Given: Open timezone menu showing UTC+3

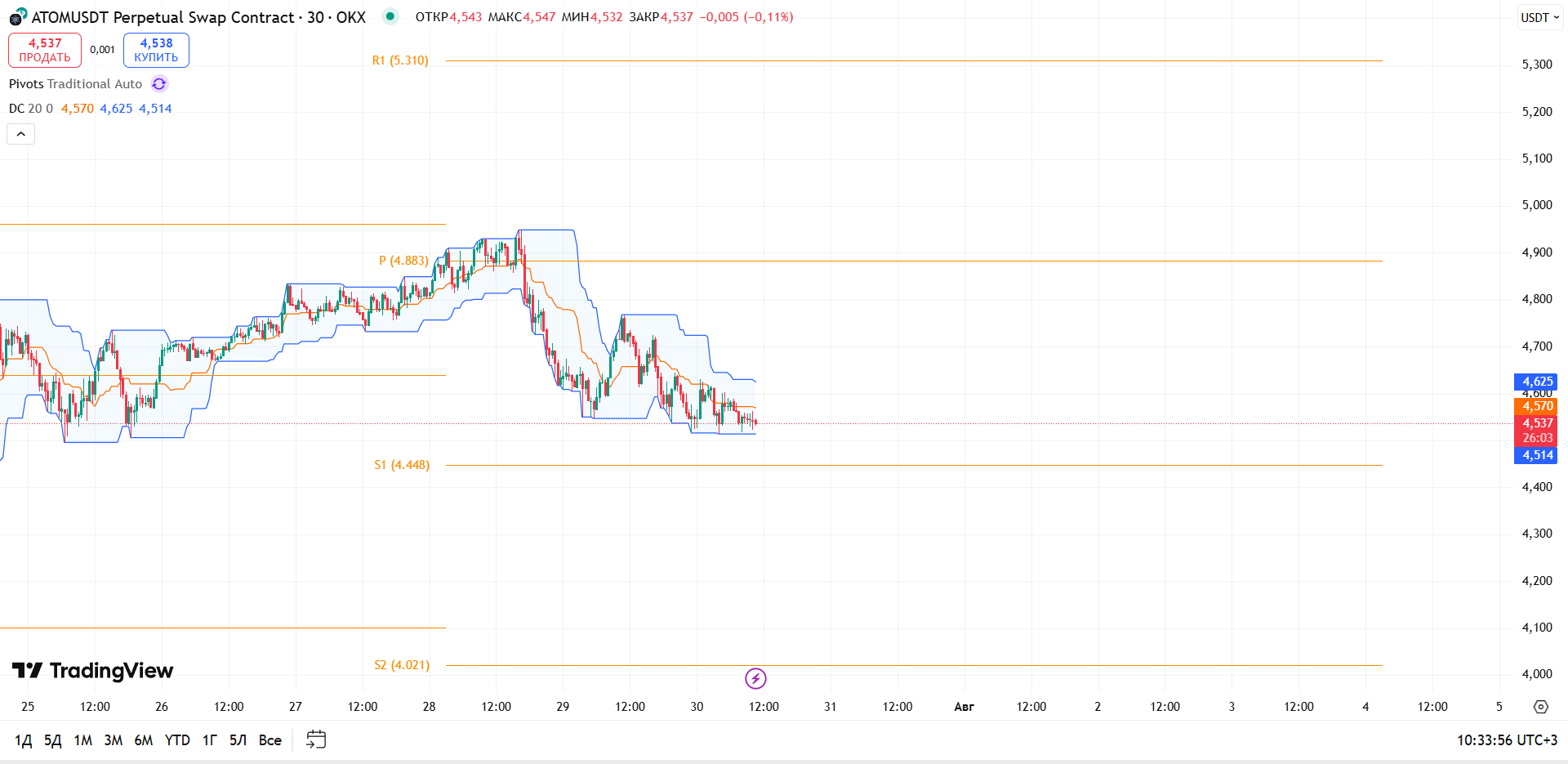Looking at the screenshot, I should (x=1507, y=740).
